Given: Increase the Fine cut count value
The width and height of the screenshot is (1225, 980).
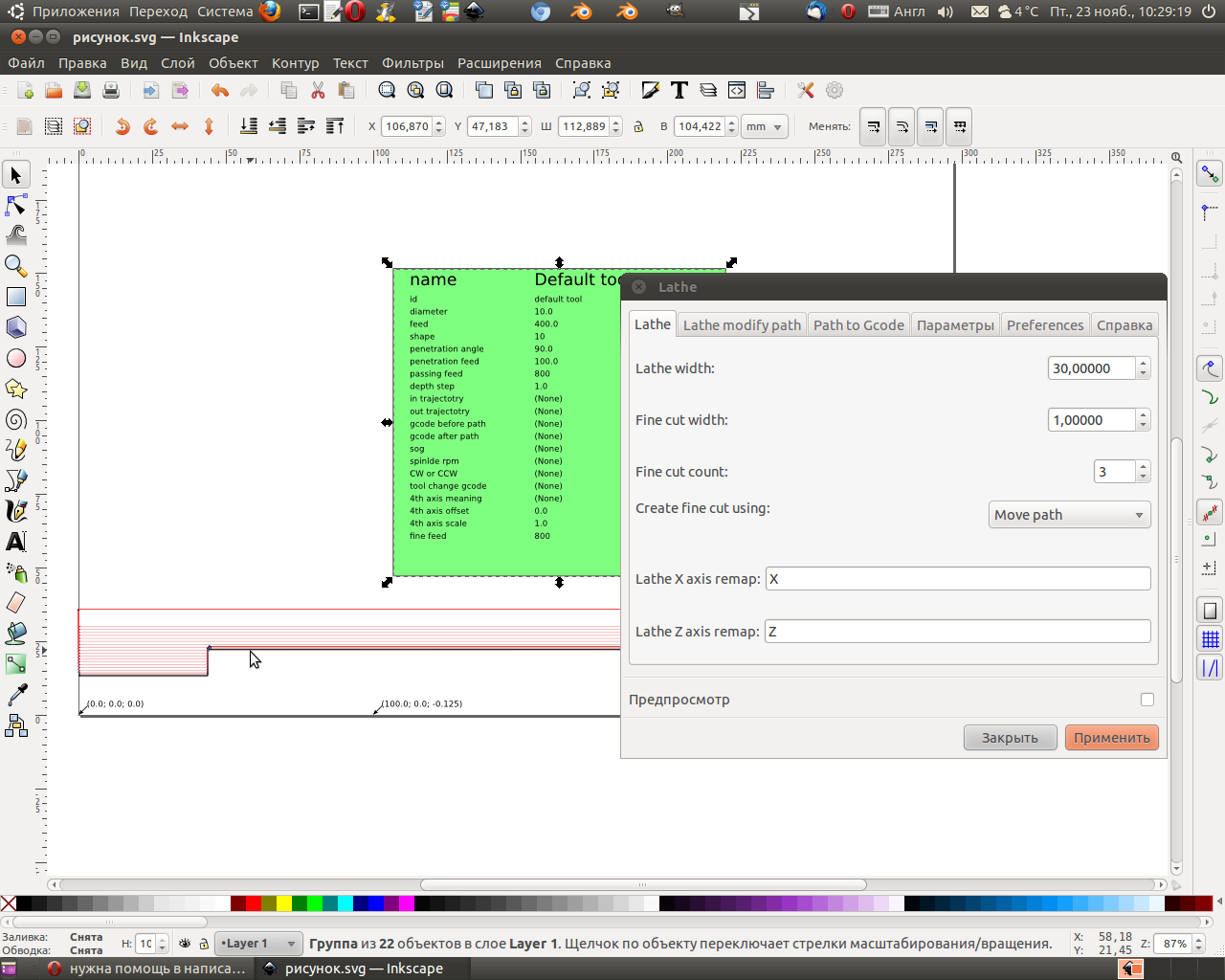Looking at the screenshot, I should pyautogui.click(x=1144, y=466).
